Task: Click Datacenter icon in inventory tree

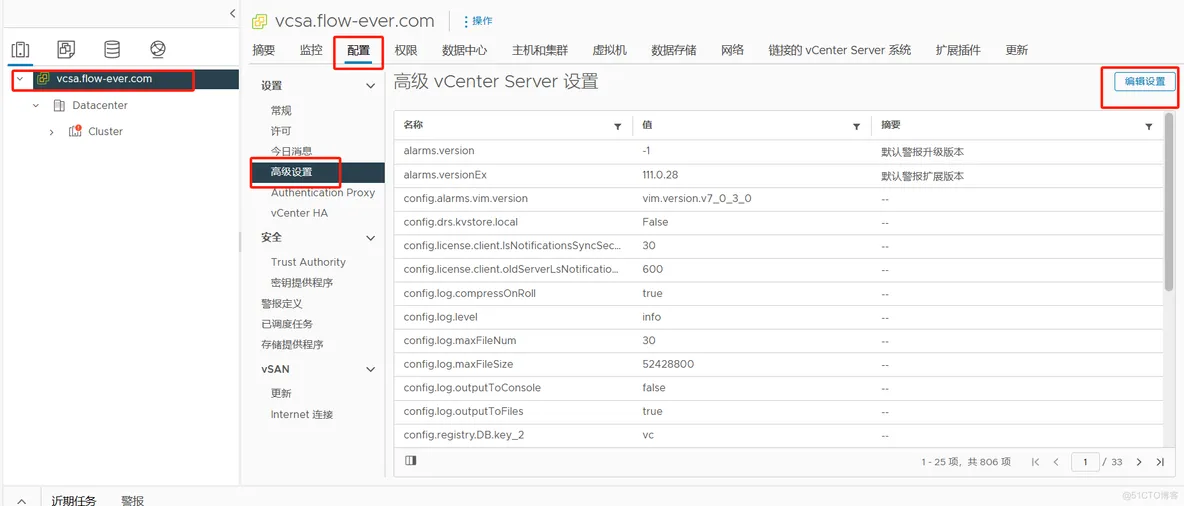Action: (59, 106)
